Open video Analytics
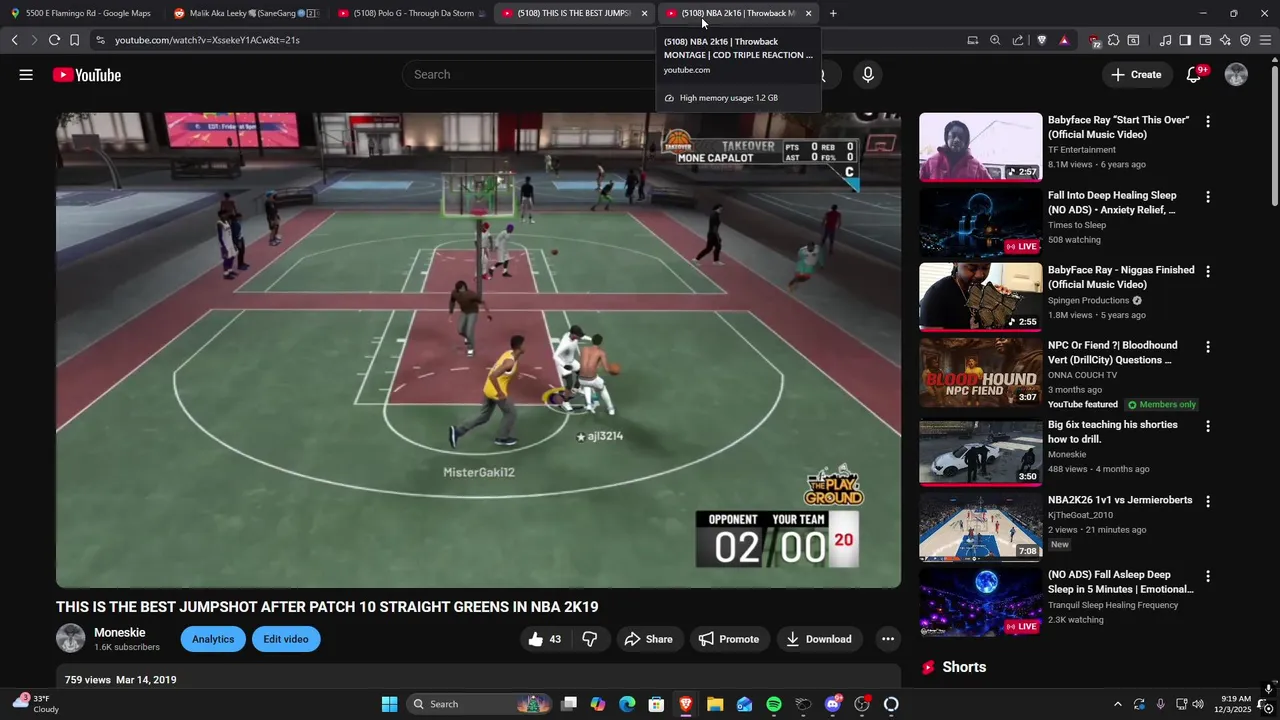 [213, 639]
